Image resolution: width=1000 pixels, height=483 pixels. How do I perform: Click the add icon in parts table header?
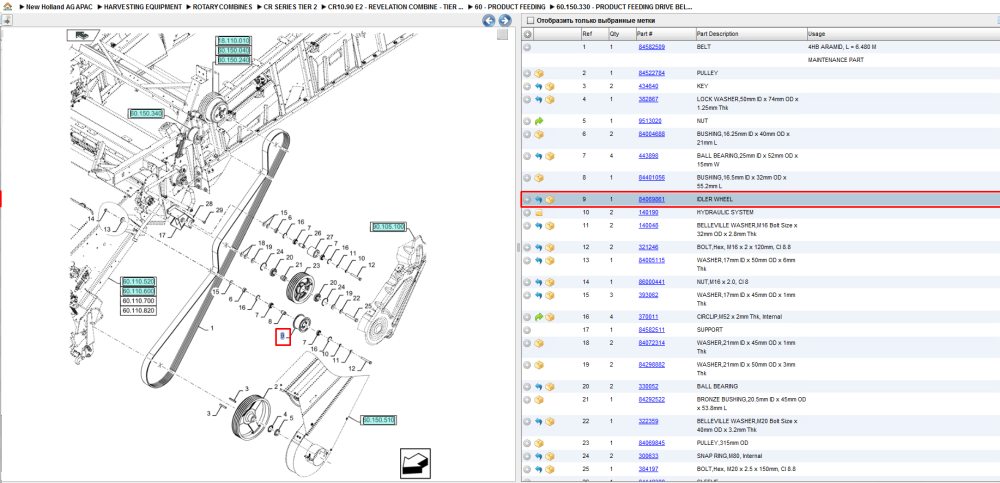click(528, 34)
